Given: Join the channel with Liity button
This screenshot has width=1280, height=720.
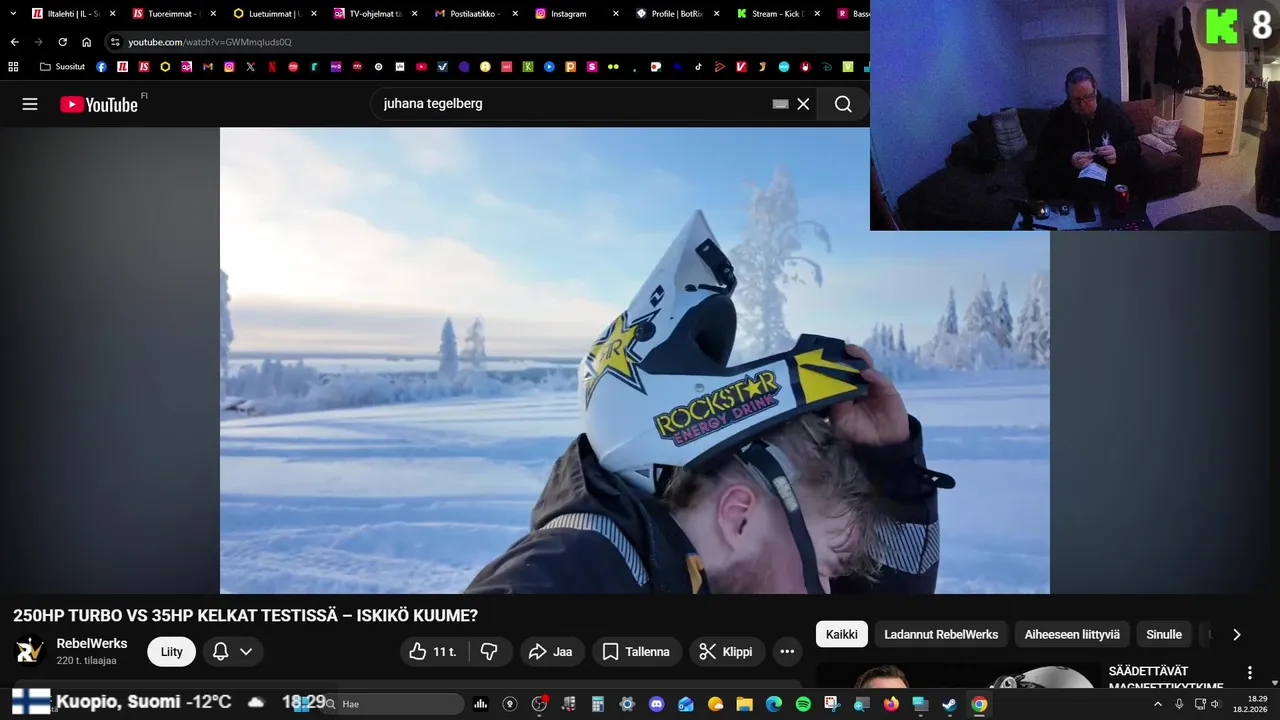Looking at the screenshot, I should (172, 652).
